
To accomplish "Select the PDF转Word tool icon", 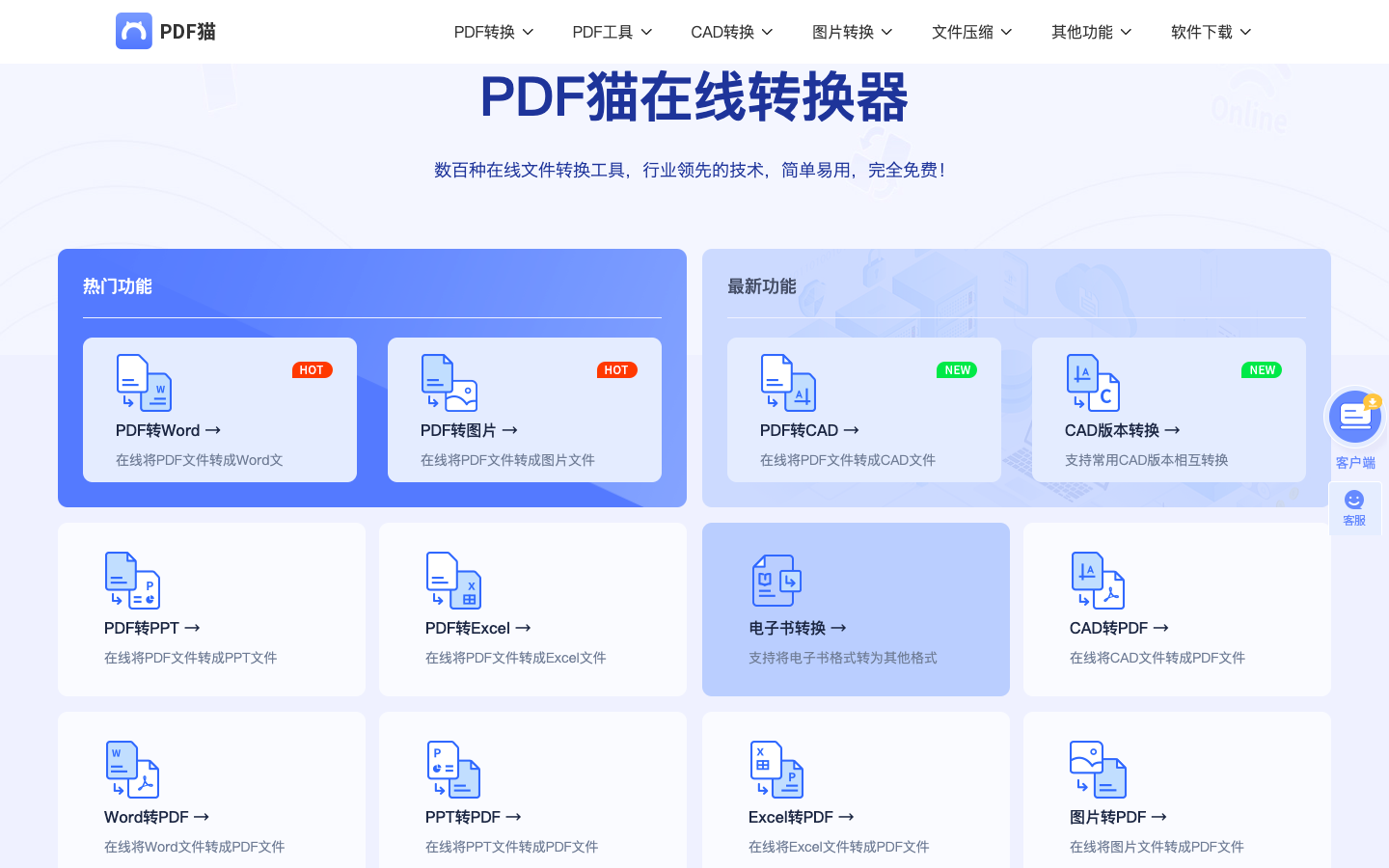I will 145,382.
